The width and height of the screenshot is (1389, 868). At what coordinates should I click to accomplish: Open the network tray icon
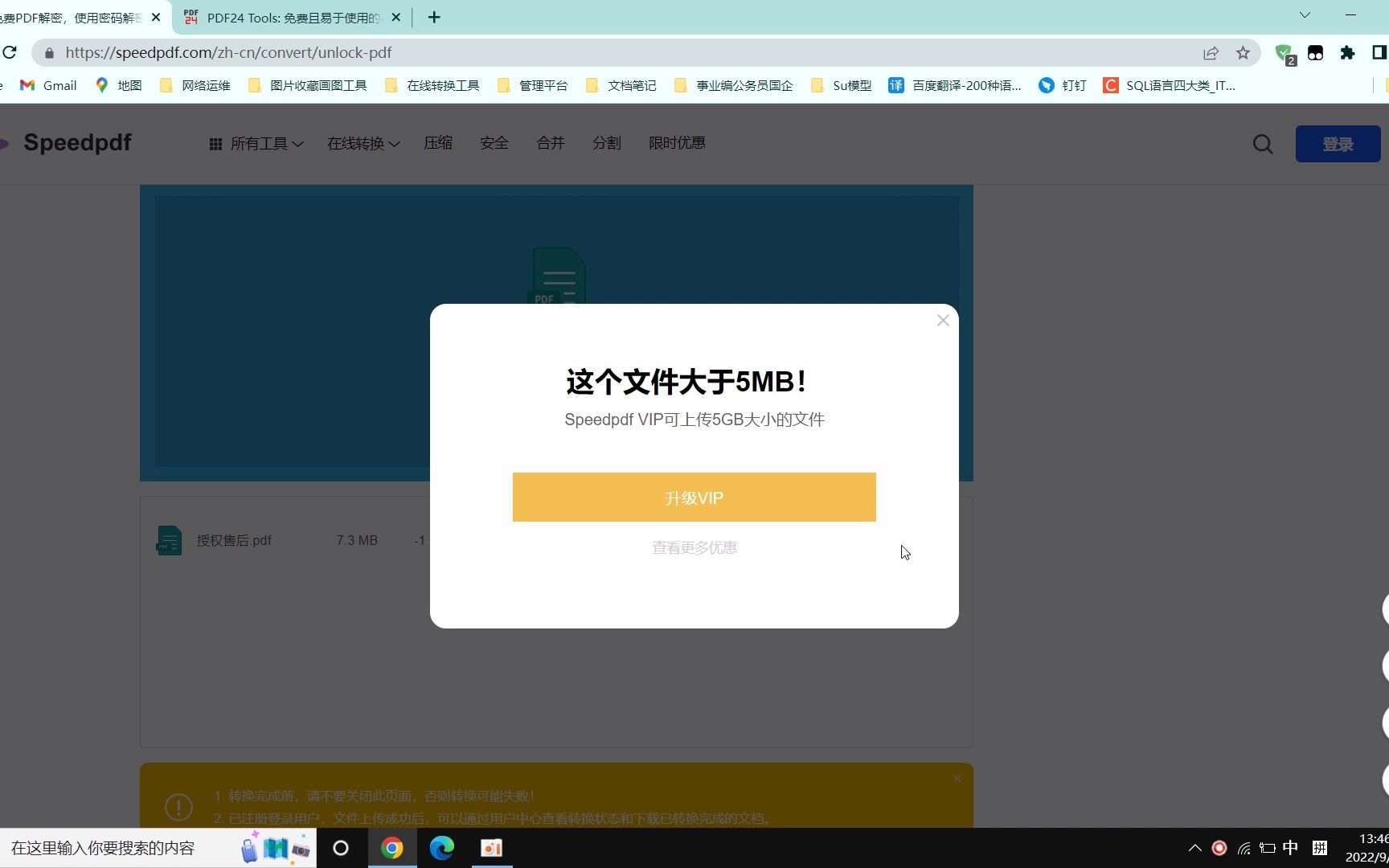point(1244,848)
